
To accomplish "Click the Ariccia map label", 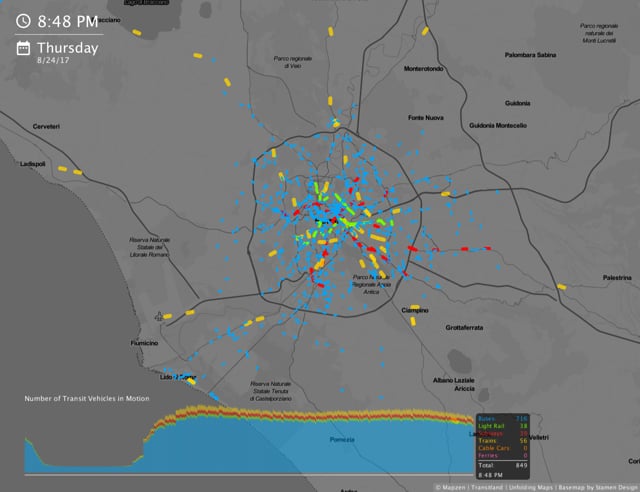I will coord(464,388).
